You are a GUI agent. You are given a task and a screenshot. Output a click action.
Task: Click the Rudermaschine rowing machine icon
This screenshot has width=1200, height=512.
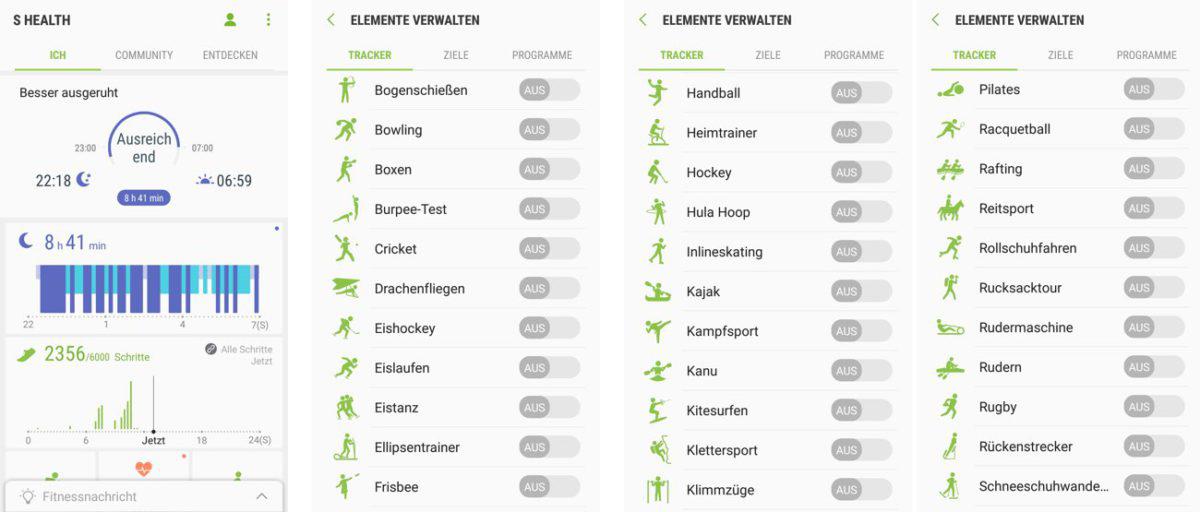click(950, 327)
